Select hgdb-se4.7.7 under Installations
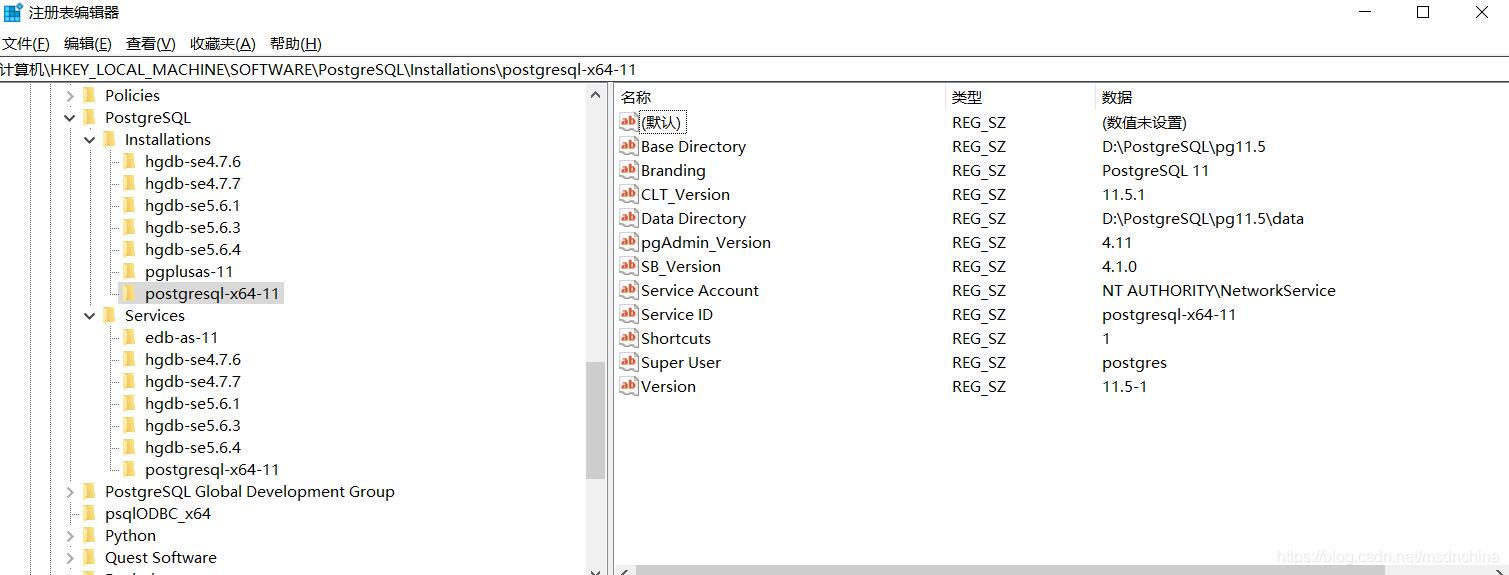Screen dimensions: 1509x575 click(x=193, y=183)
